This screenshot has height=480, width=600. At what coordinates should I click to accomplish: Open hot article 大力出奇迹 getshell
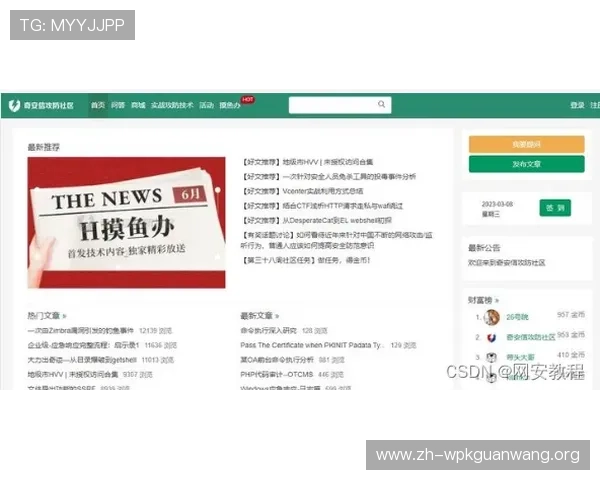(82, 360)
